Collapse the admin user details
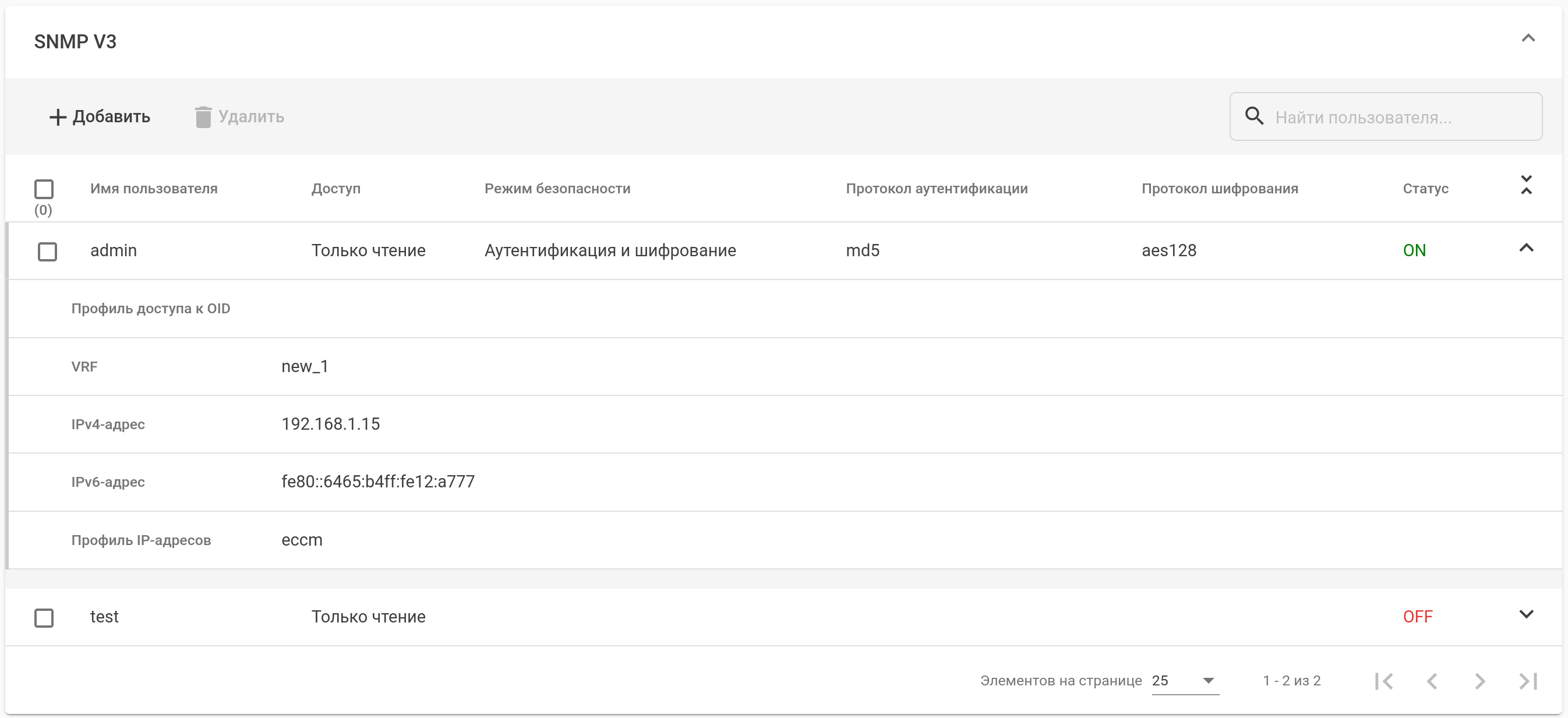 click(x=1526, y=247)
